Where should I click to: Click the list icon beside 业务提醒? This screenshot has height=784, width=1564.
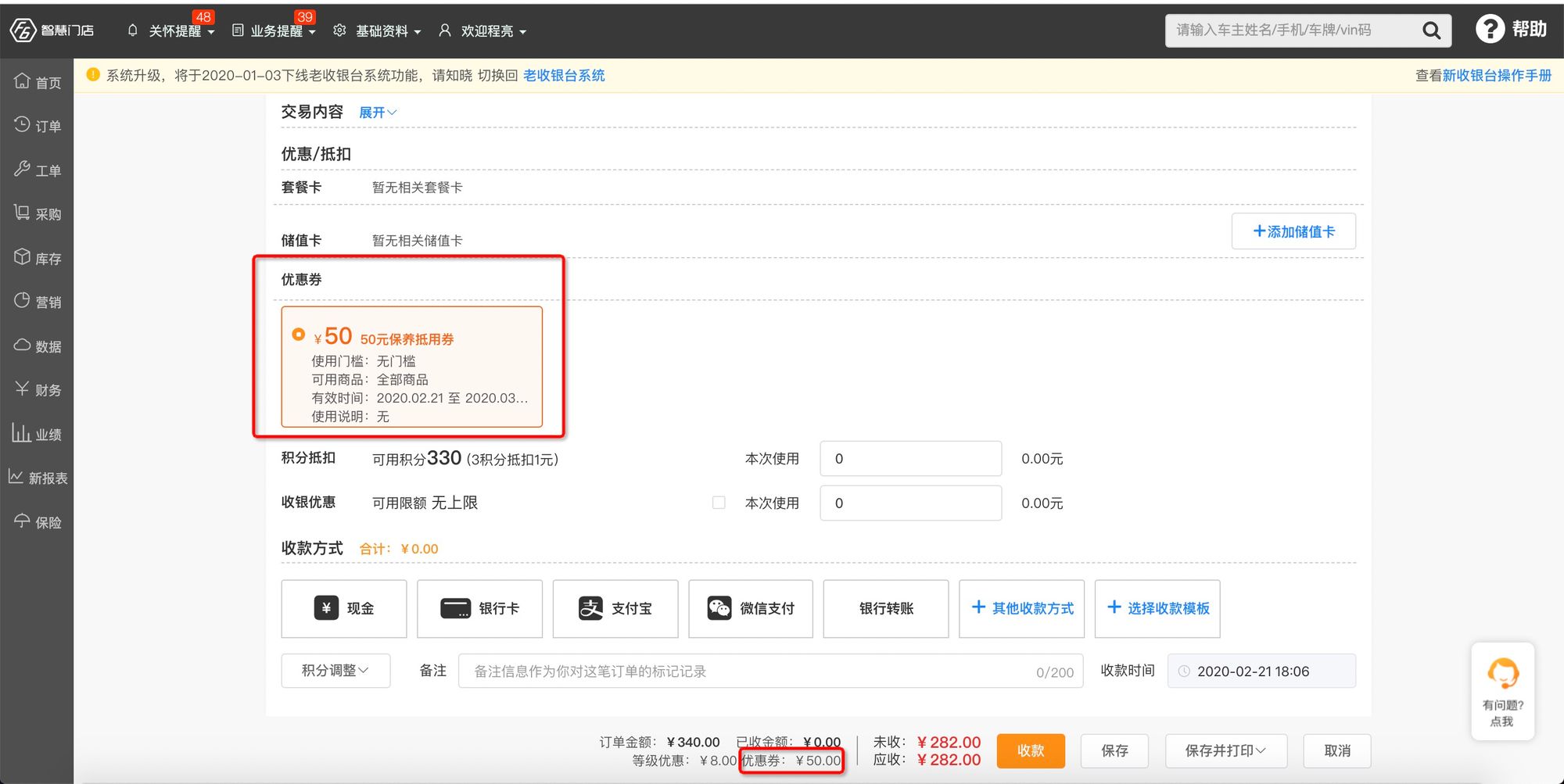click(238, 30)
